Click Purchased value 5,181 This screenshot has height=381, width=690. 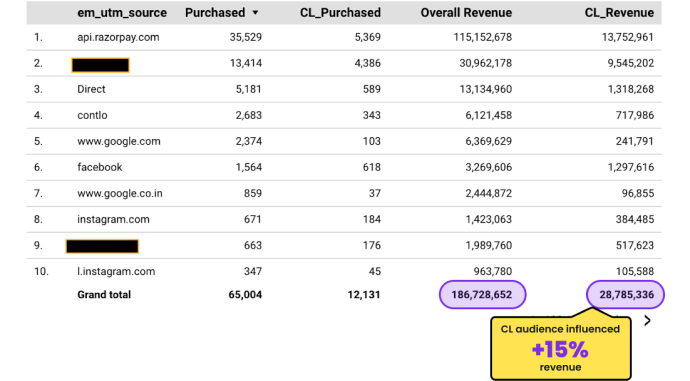[249, 89]
